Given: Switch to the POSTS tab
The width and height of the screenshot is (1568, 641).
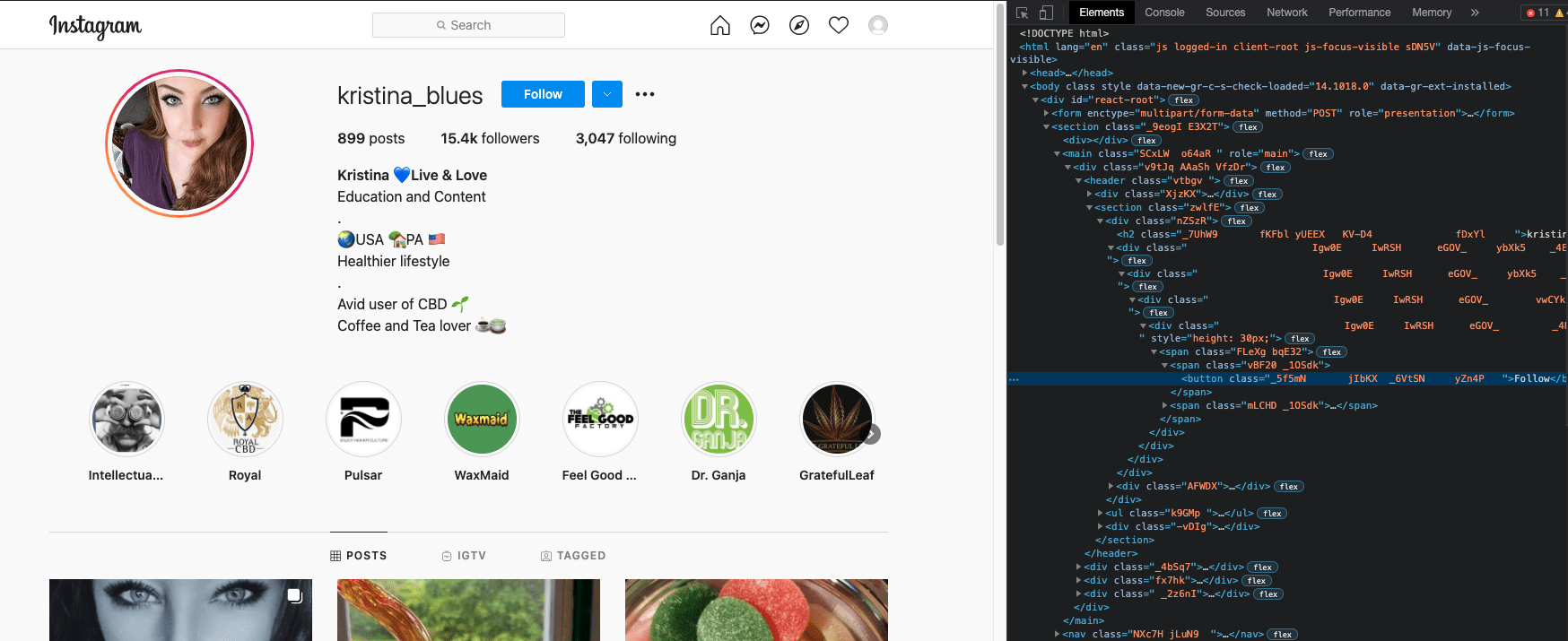Looking at the screenshot, I should [x=359, y=556].
